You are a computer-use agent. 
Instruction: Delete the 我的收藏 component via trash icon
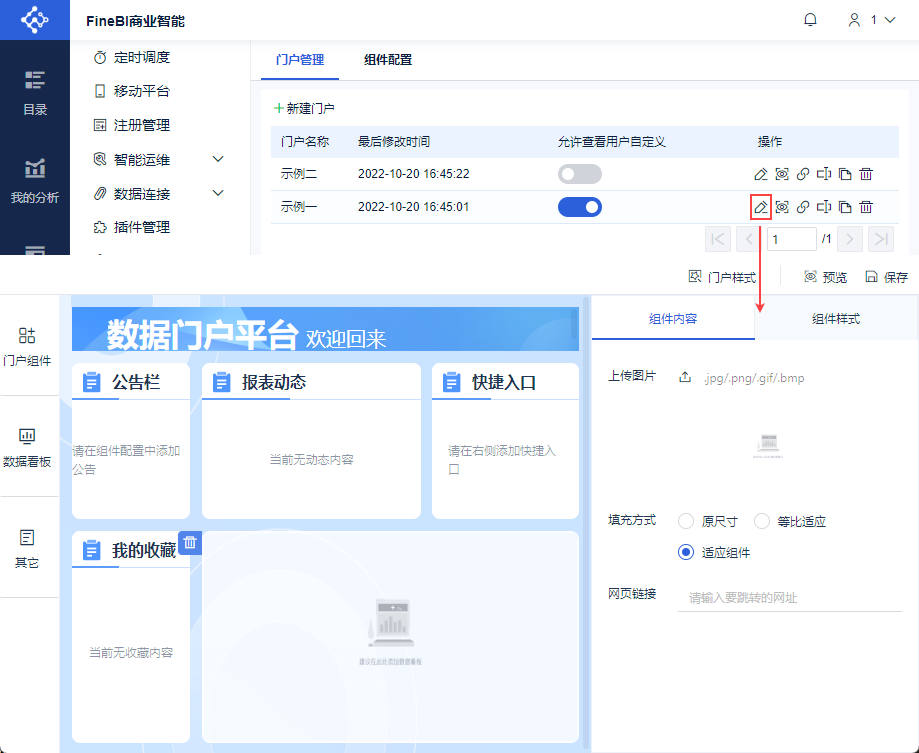tap(190, 543)
